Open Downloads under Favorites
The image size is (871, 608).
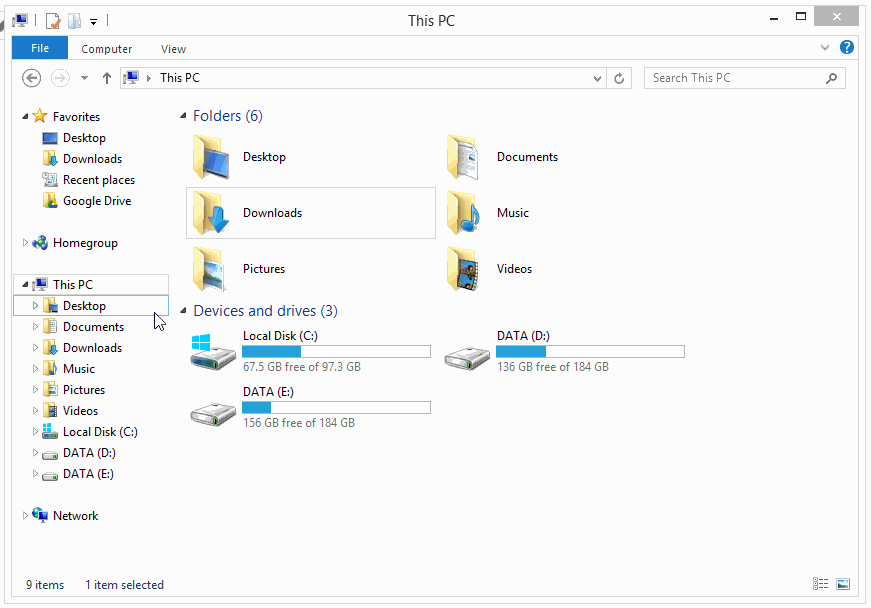(92, 159)
